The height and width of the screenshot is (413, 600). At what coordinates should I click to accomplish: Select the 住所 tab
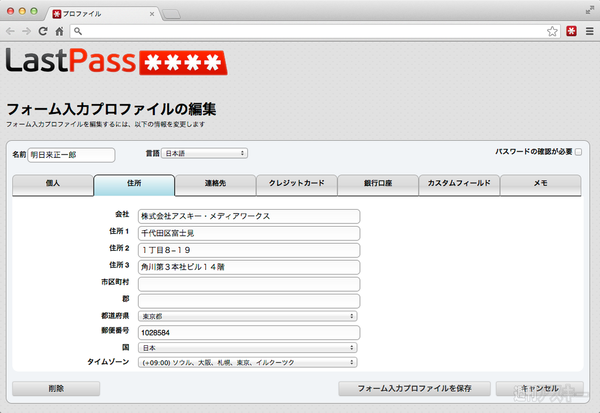point(134,185)
